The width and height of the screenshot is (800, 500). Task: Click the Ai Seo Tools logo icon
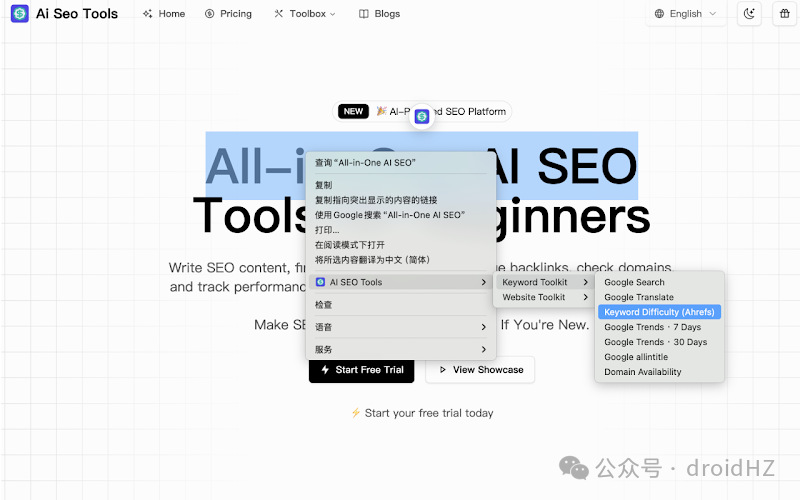point(19,13)
